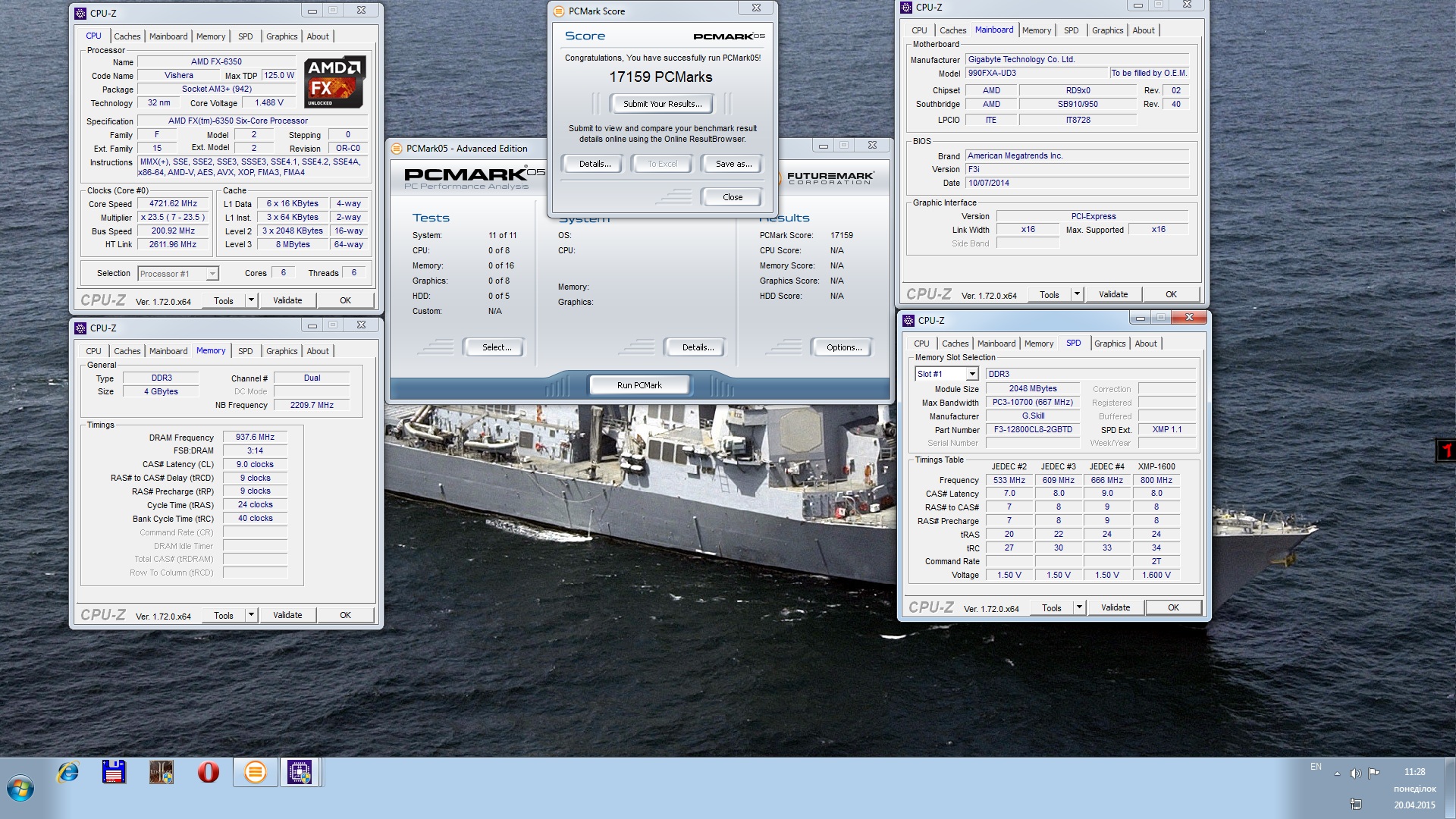Click PCMark05 Advanced Edition title icon
Screen dimensions: 1456x819
[x=396, y=149]
